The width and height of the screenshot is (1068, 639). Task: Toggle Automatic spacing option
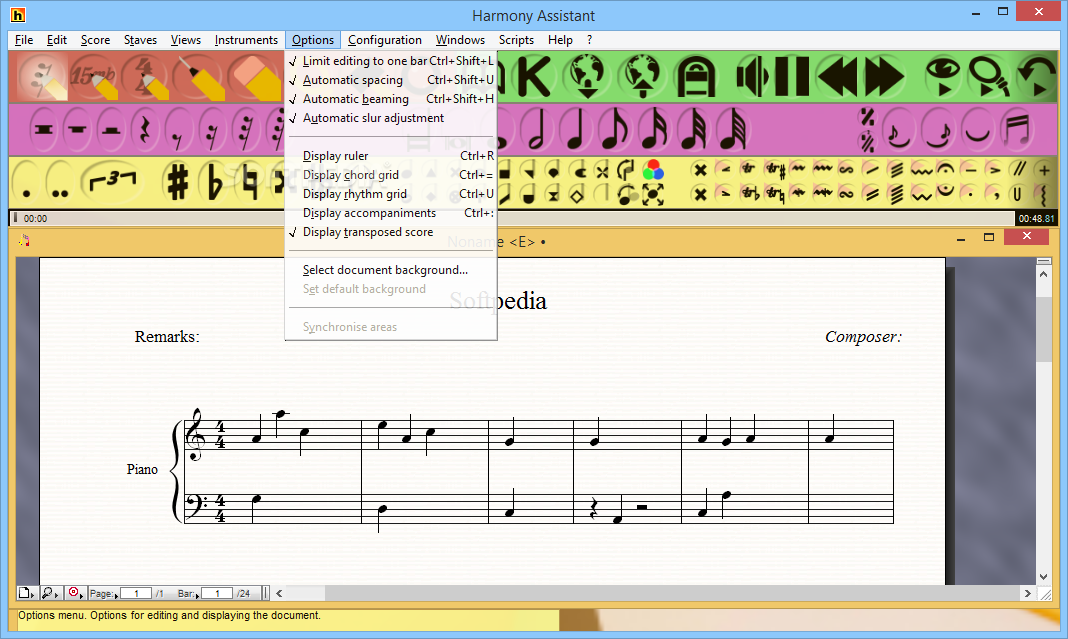391,80
